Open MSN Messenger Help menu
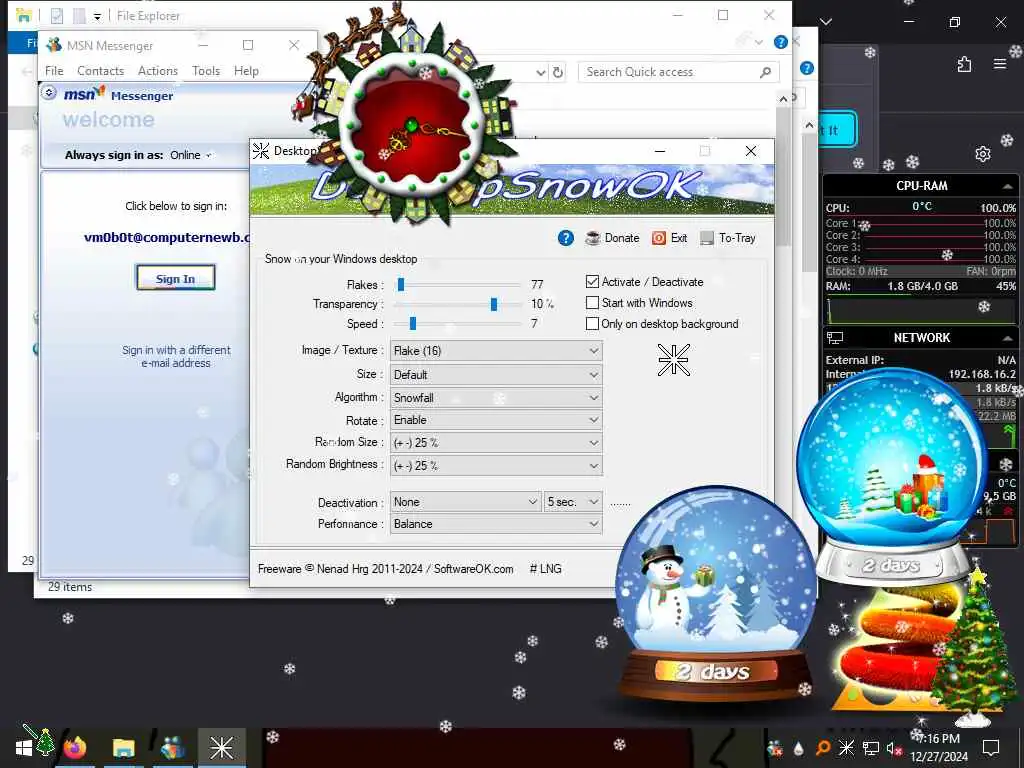Screen dimensions: 1024x768 246,71
